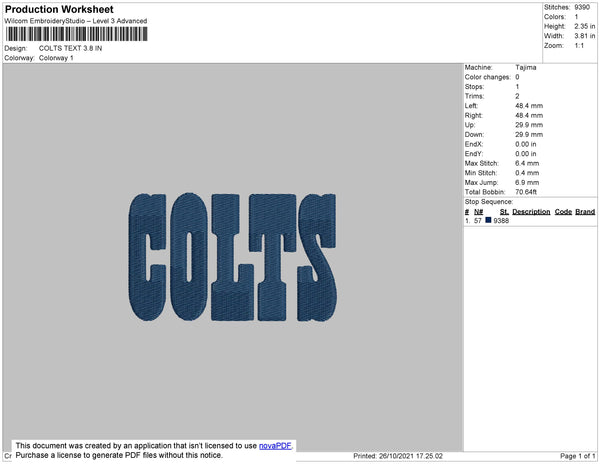Select the Tajima machine value
Viewport: 600px width, 464px height.
point(526,67)
